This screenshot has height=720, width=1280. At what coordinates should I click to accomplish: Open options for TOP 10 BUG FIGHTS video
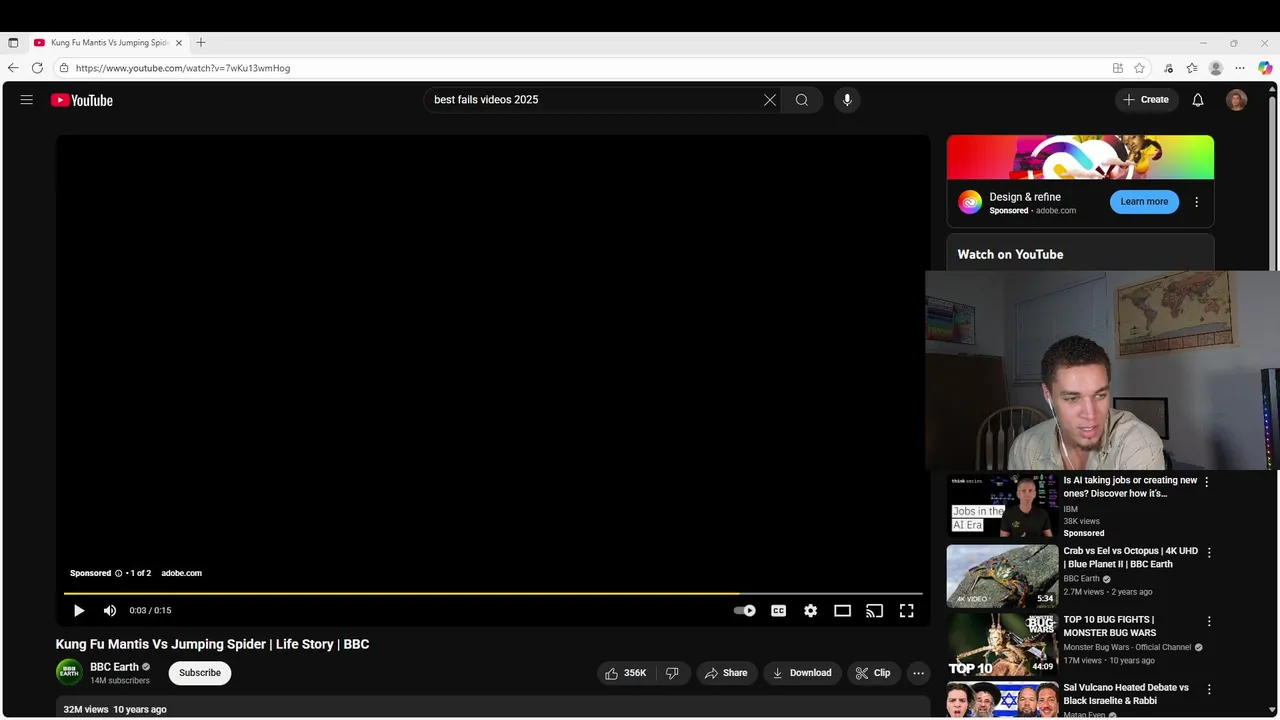1209,621
